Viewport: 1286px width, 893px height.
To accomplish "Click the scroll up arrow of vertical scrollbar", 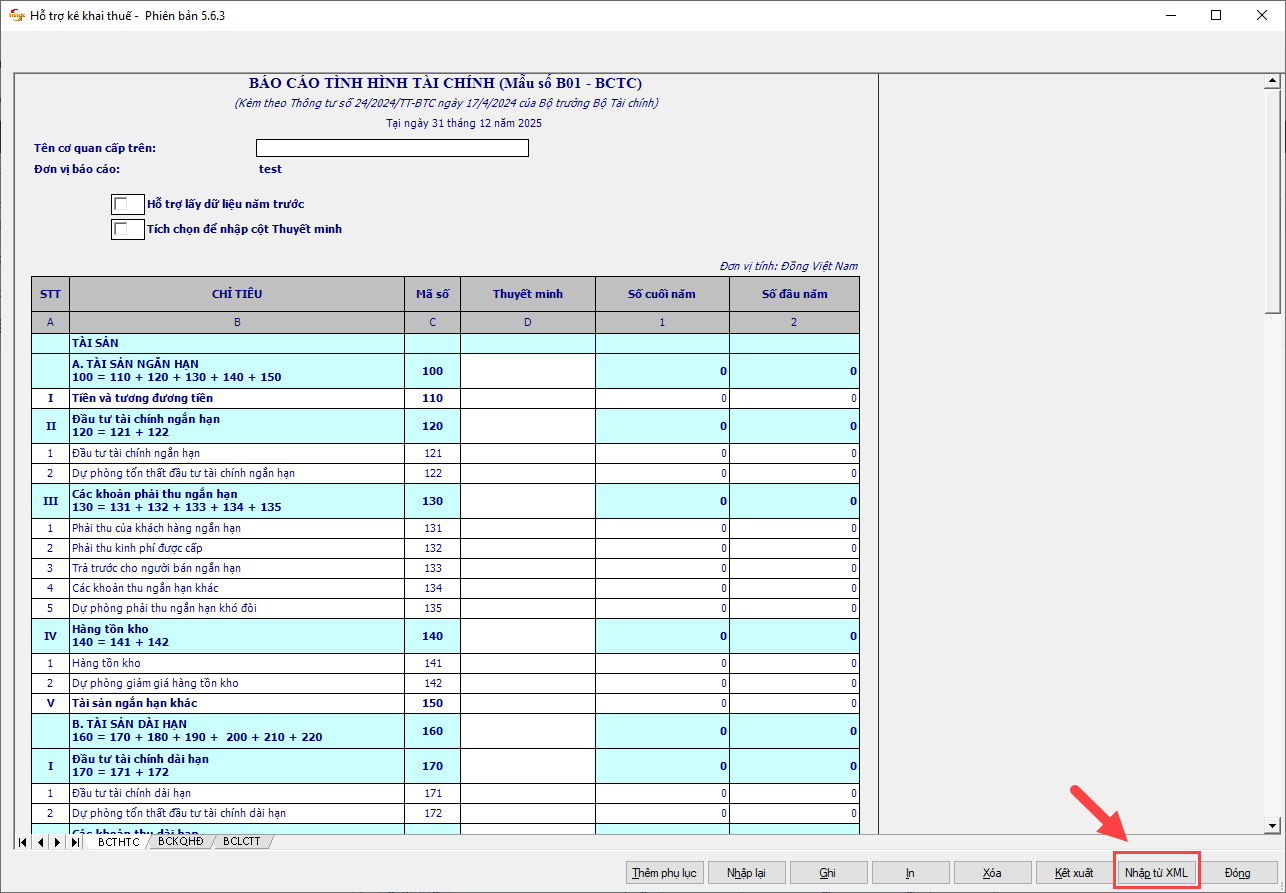I will coord(1272,82).
